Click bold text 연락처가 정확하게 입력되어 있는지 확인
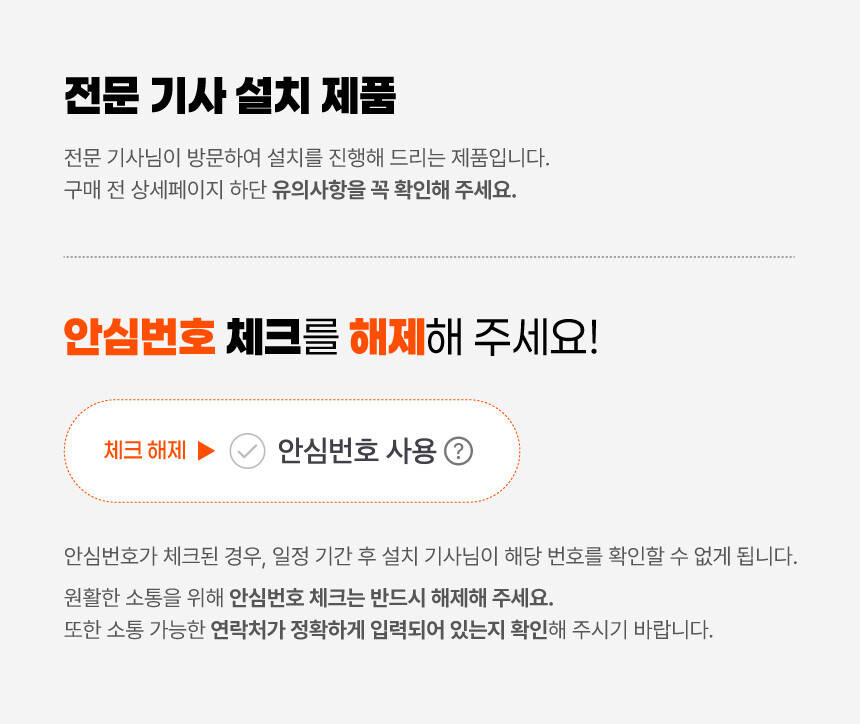This screenshot has width=860, height=724. coord(379,630)
